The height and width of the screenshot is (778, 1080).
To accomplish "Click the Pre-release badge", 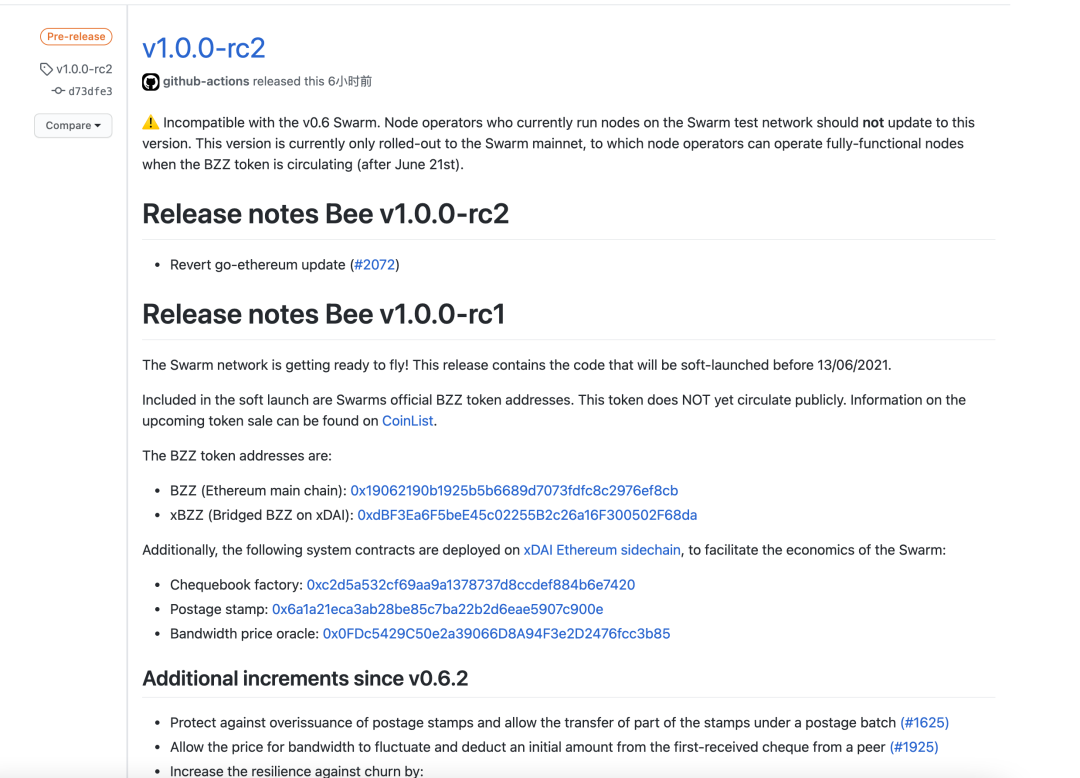I will pos(76,36).
